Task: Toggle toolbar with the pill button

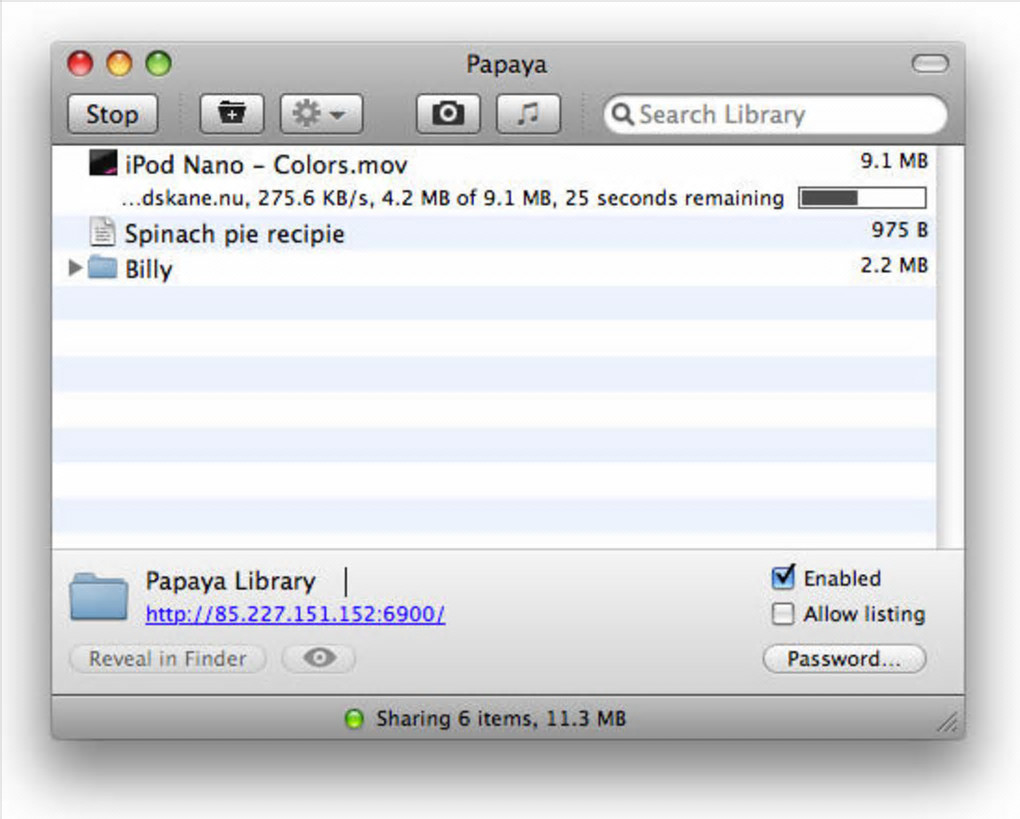Action: [930, 63]
